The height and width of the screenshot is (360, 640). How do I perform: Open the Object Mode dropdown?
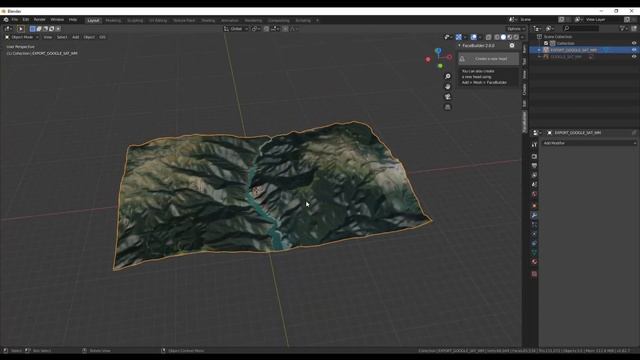[22, 37]
